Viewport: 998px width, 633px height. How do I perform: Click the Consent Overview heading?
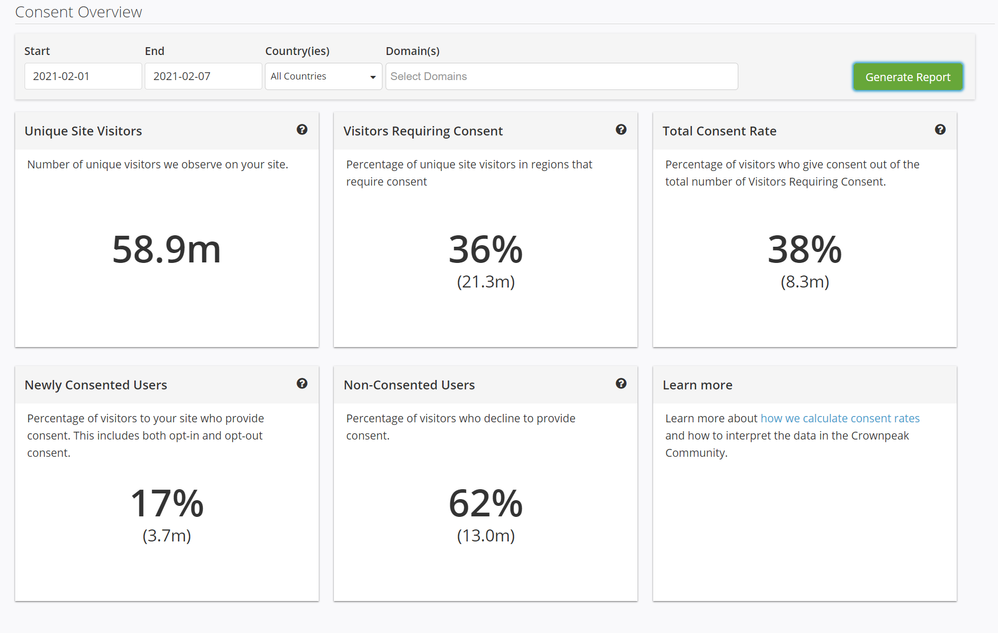78,12
